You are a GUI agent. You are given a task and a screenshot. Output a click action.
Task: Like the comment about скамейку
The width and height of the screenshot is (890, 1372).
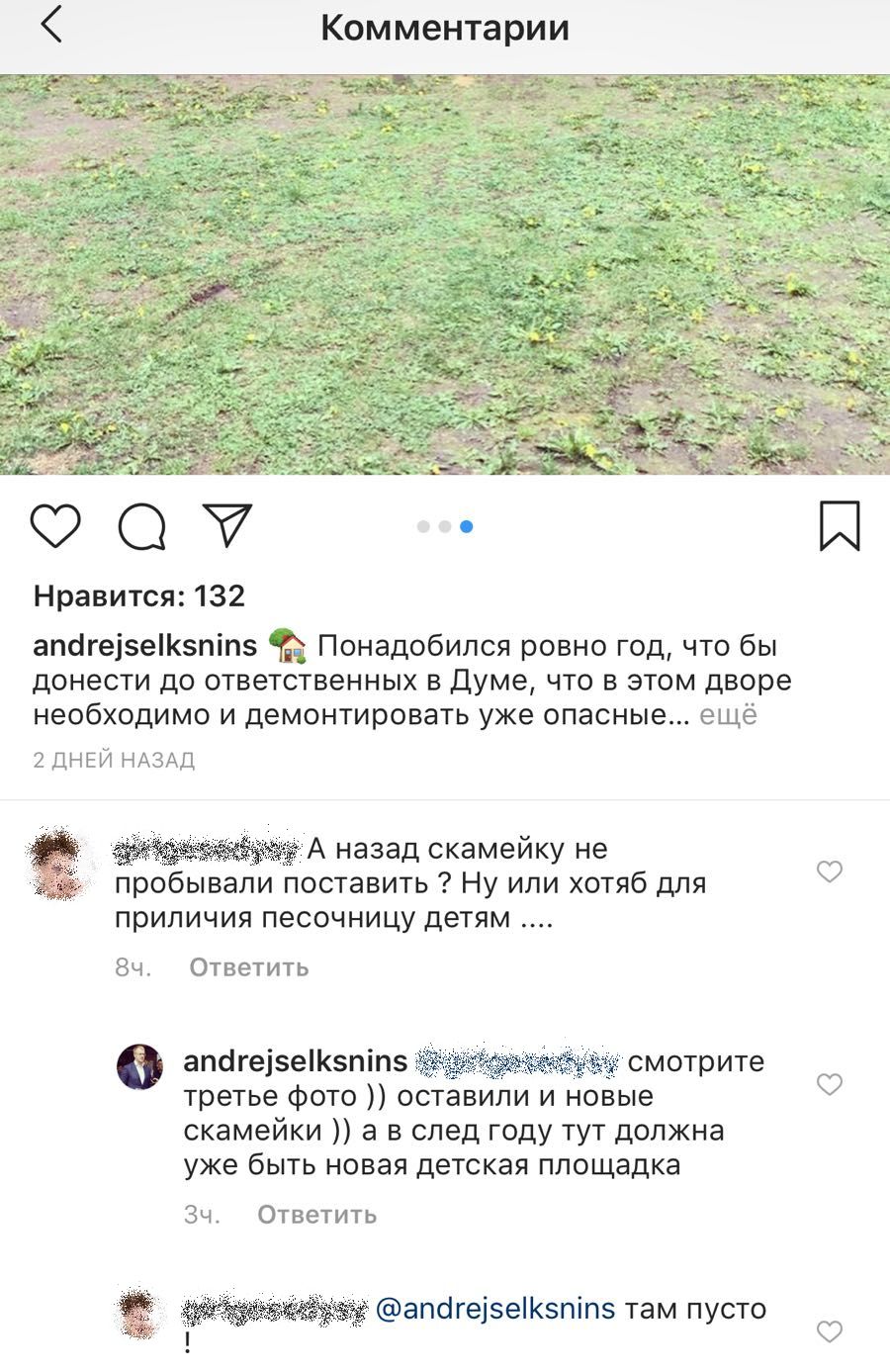[x=829, y=871]
